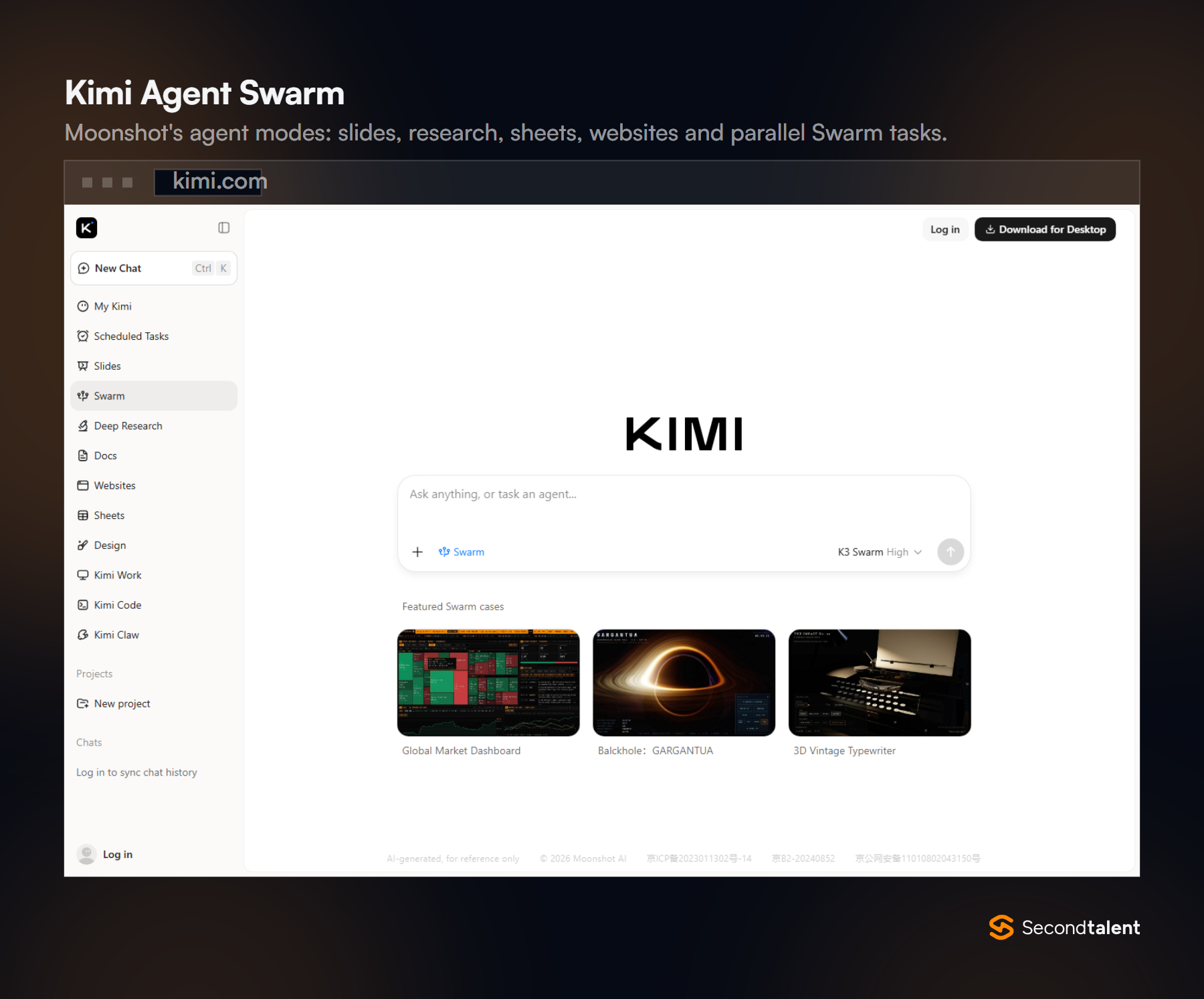Click Download for Desktop button

click(x=1045, y=229)
